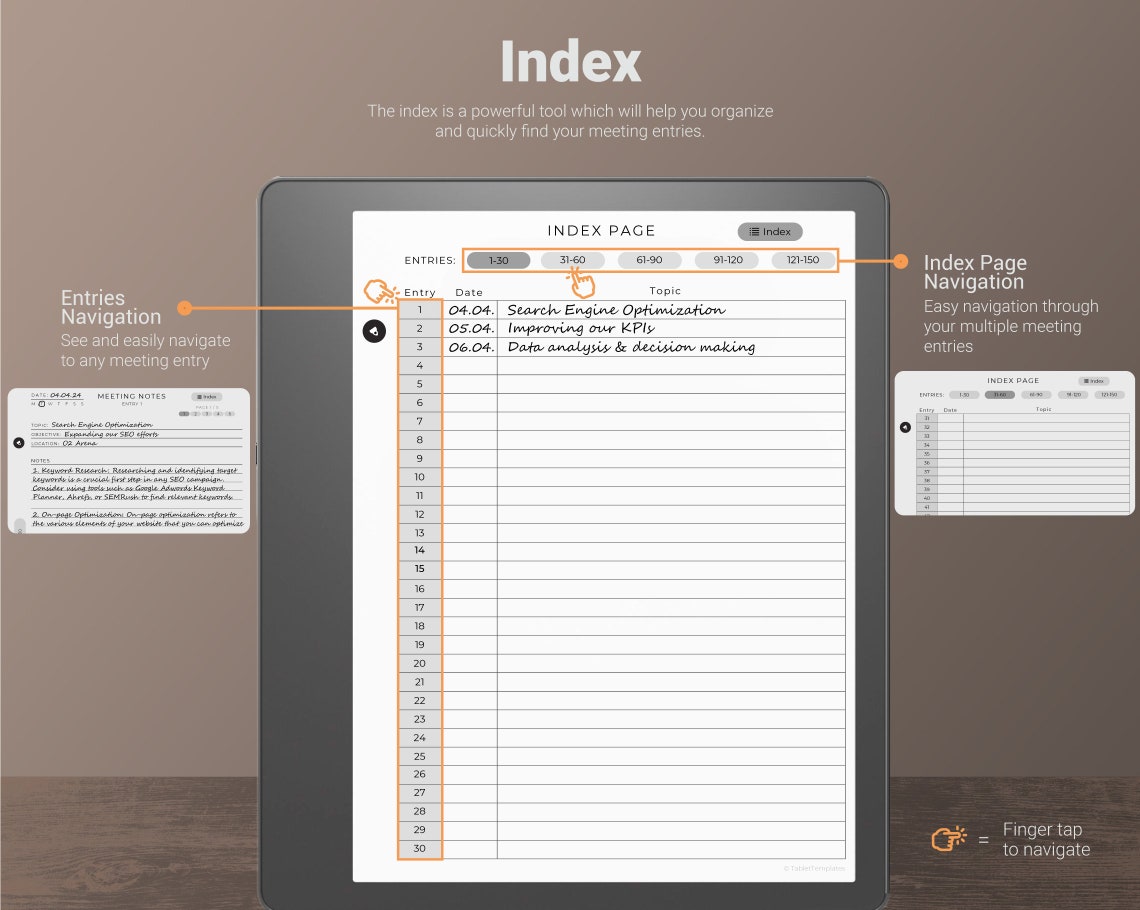Tap the Index icon button at top right

(x=769, y=231)
